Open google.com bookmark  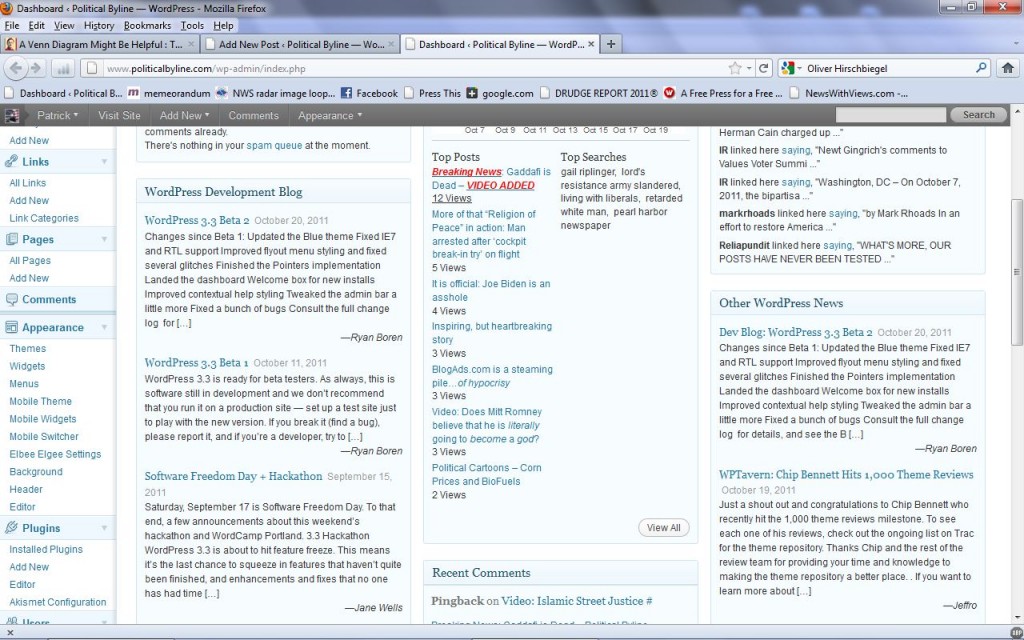pos(500,93)
